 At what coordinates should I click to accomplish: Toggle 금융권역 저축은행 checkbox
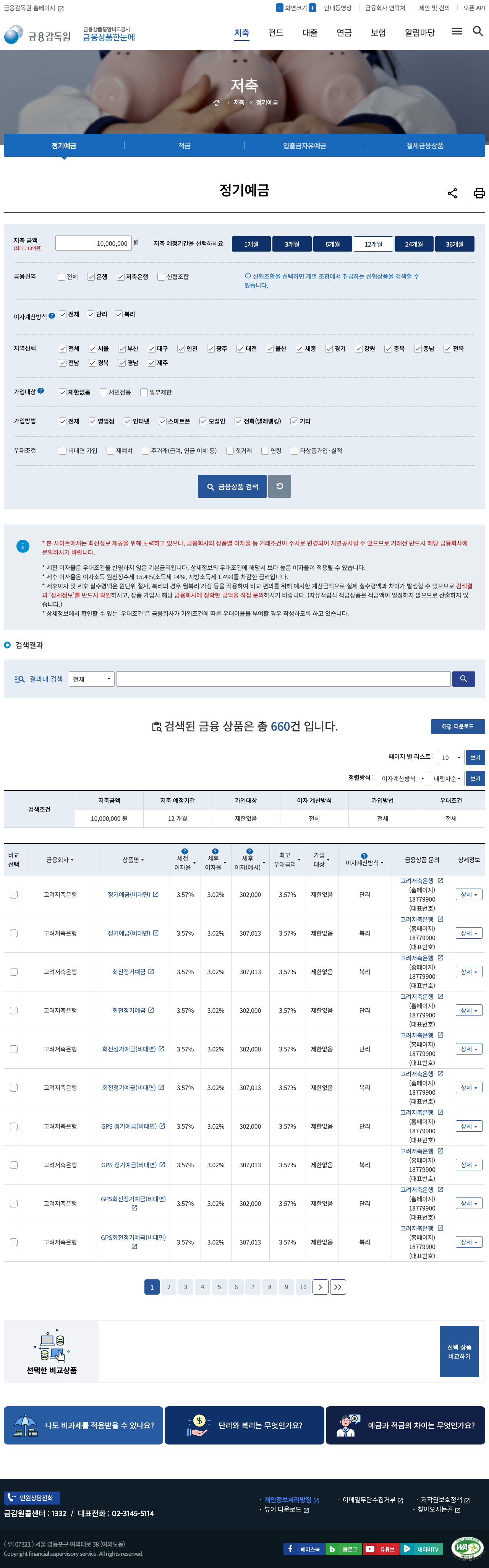pyautogui.click(x=120, y=277)
